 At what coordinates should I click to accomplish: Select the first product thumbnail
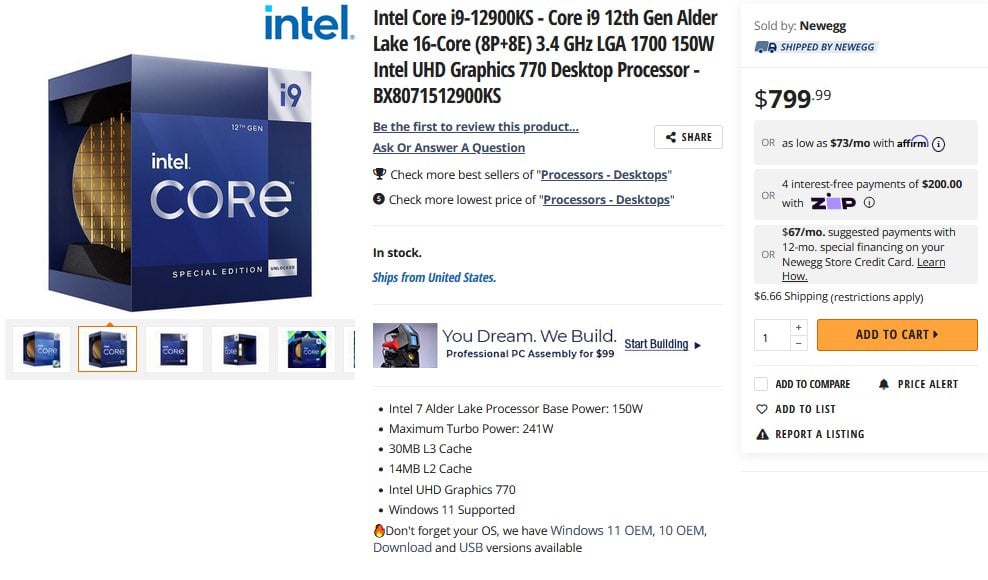pos(41,349)
